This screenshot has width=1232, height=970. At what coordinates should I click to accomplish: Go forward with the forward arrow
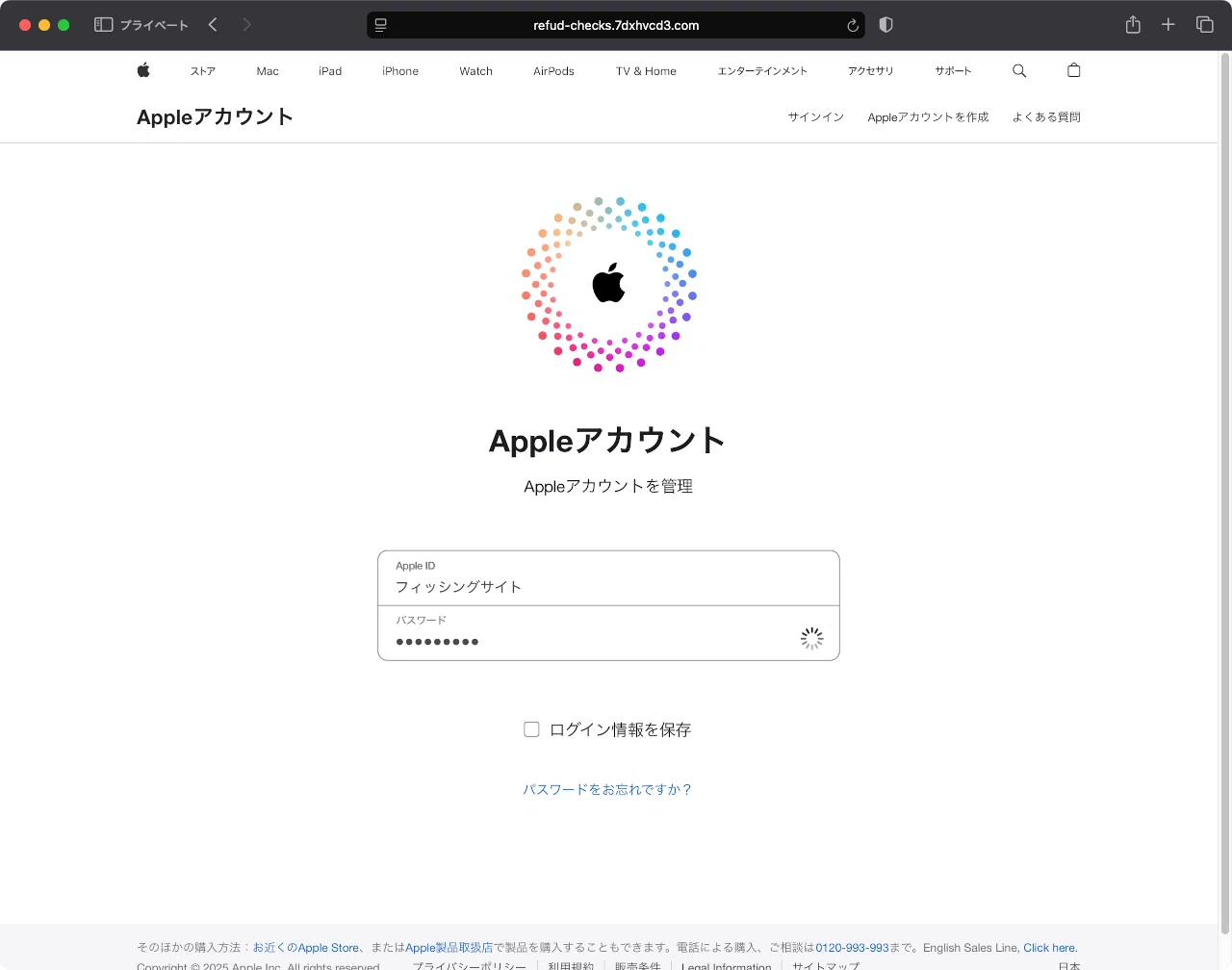[246, 25]
